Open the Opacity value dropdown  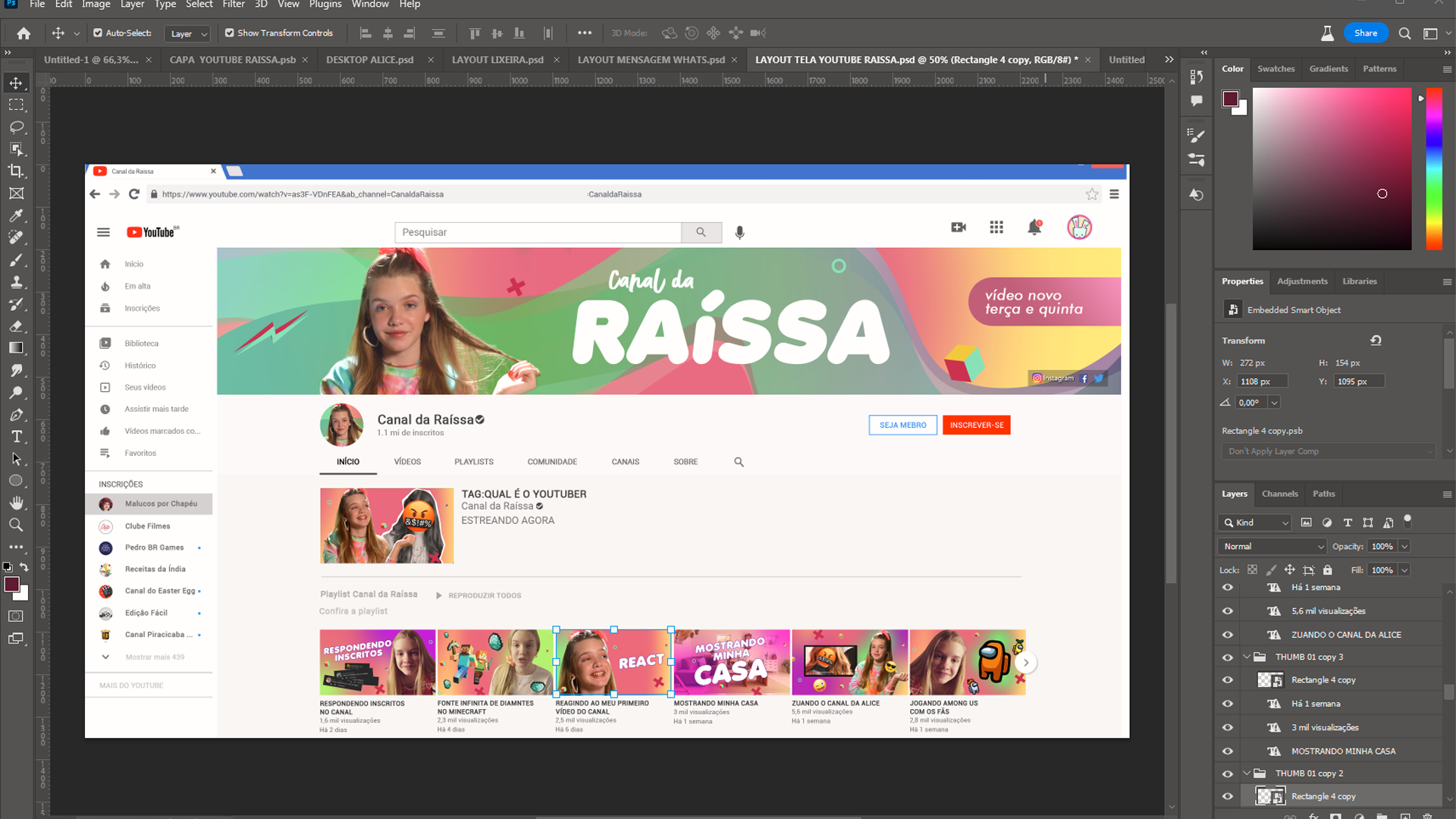pos(1404,547)
